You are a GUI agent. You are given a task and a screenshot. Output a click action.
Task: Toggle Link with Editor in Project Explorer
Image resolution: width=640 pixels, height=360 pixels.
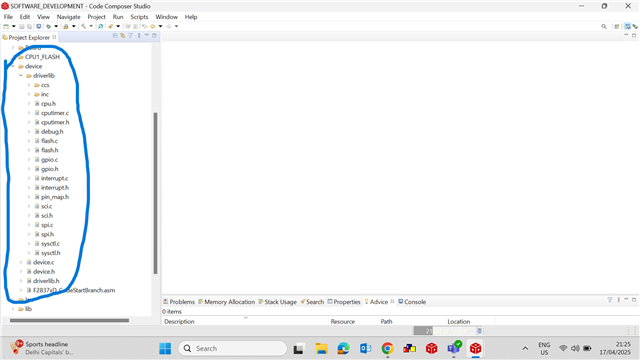pyautogui.click(x=122, y=36)
